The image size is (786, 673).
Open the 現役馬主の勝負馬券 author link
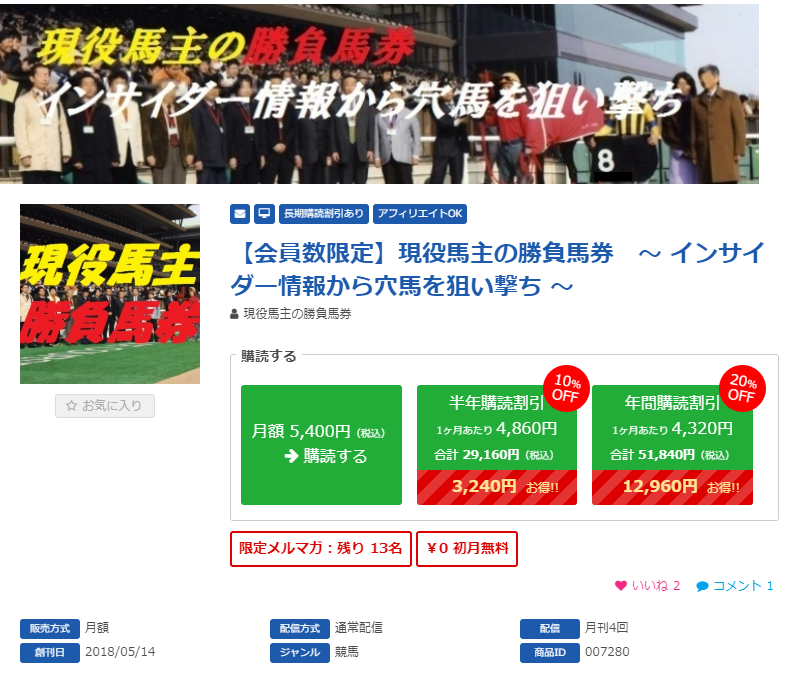[x=297, y=314]
